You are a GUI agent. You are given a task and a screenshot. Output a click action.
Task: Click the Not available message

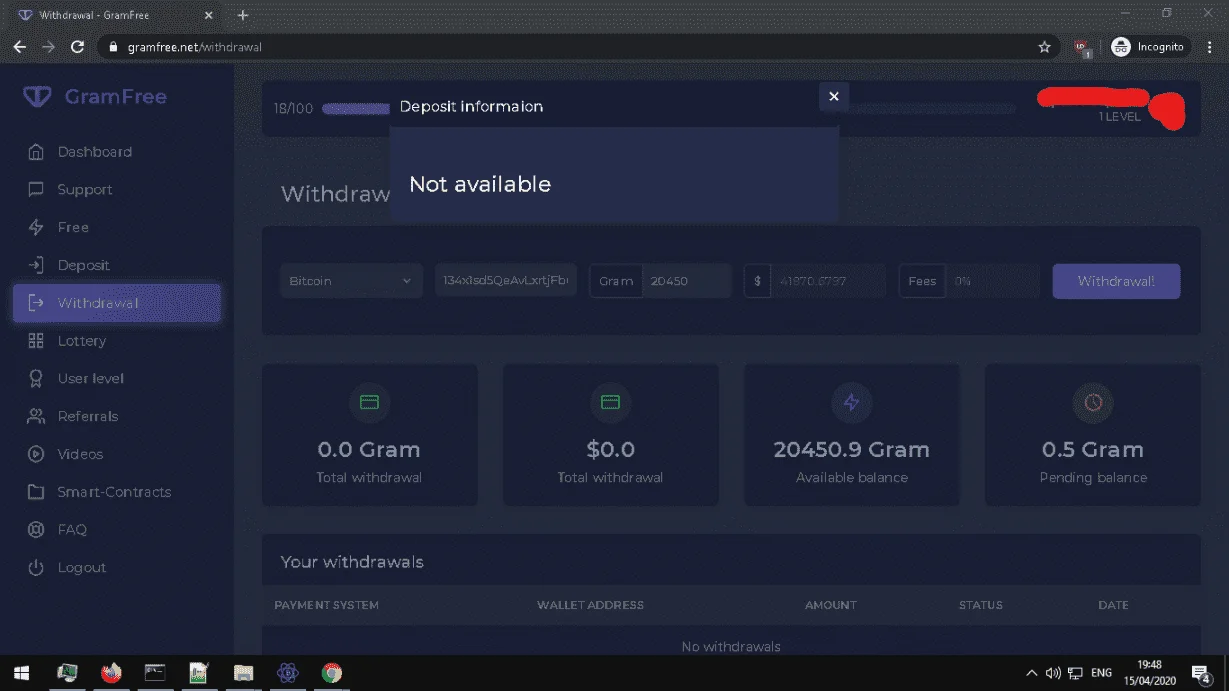coord(480,184)
